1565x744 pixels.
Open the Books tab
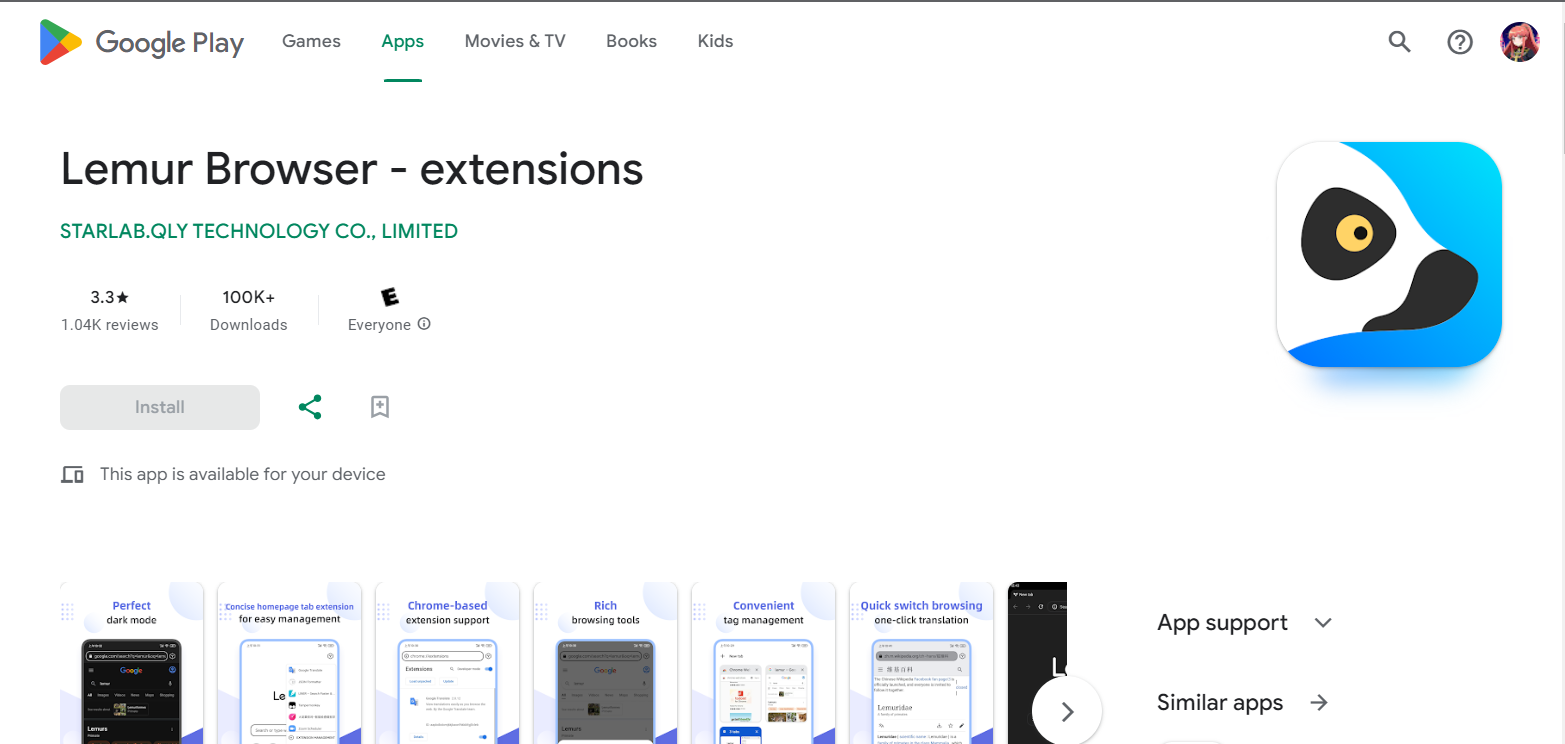(x=631, y=42)
